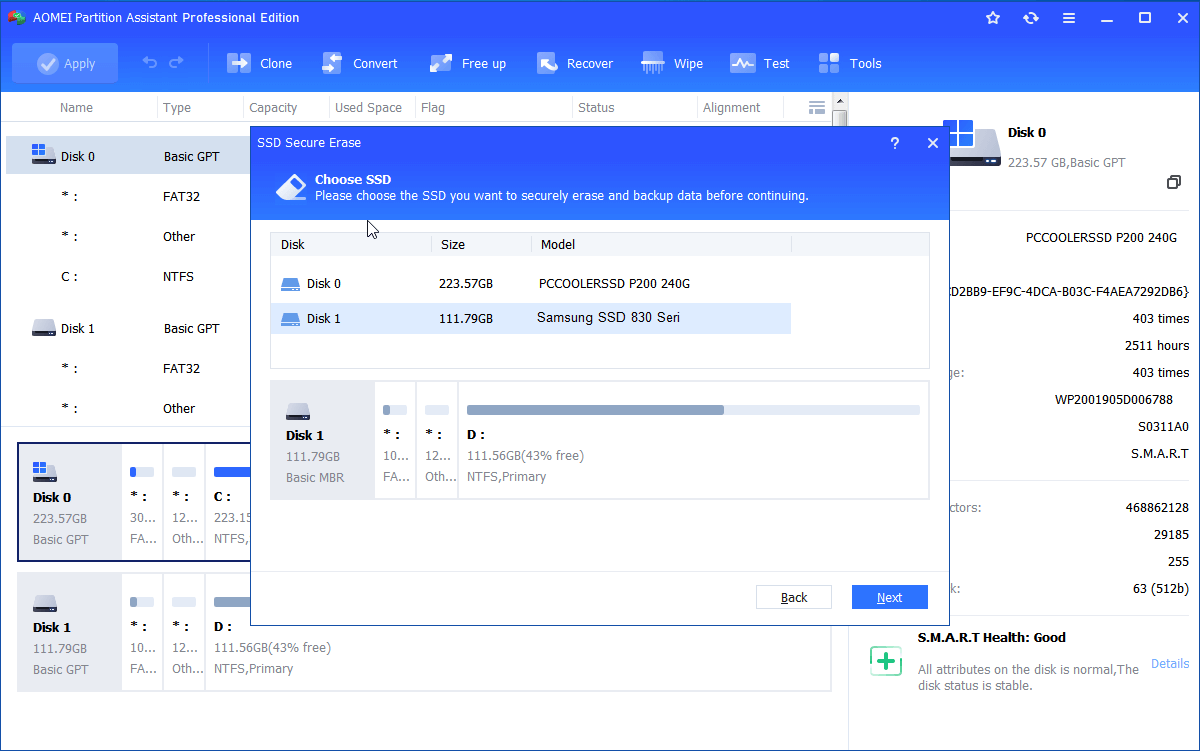The image size is (1200, 751).
Task: Click the Back button
Action: click(794, 597)
